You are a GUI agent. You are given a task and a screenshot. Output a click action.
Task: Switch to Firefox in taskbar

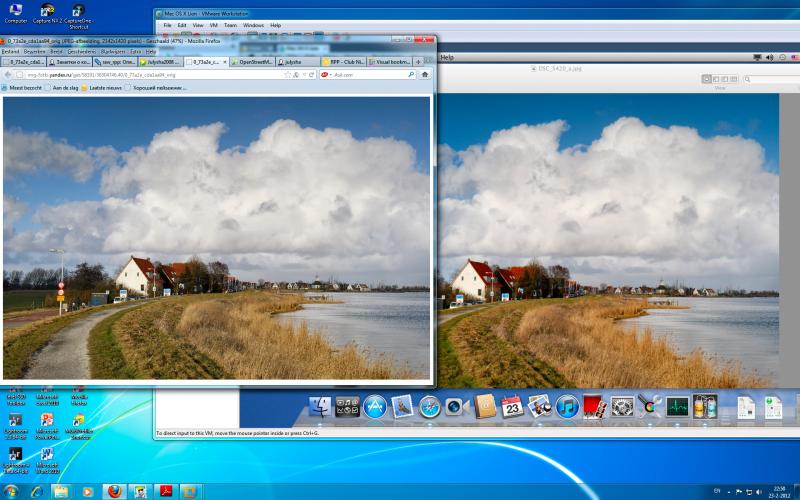(115, 492)
